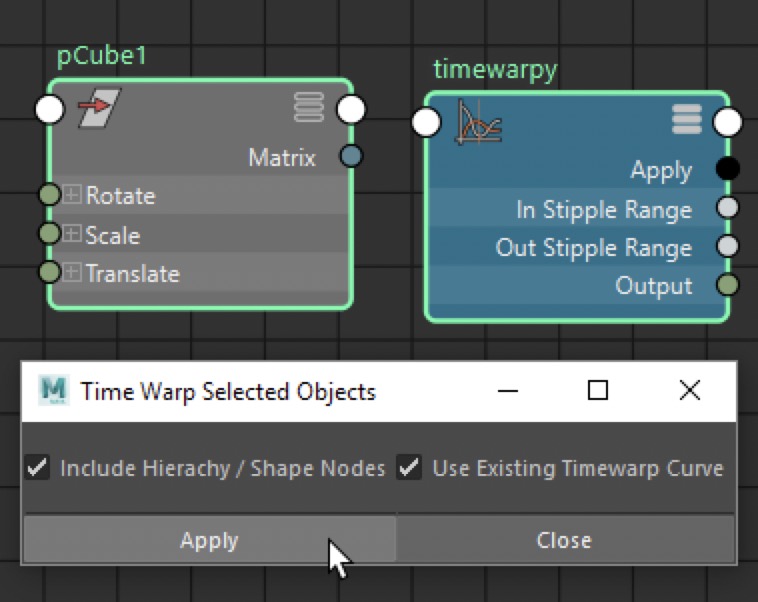Screen dimensions: 758x602
Task: Expand the Rotate attribute on pCube1
Action: pyautogui.click(x=72, y=195)
